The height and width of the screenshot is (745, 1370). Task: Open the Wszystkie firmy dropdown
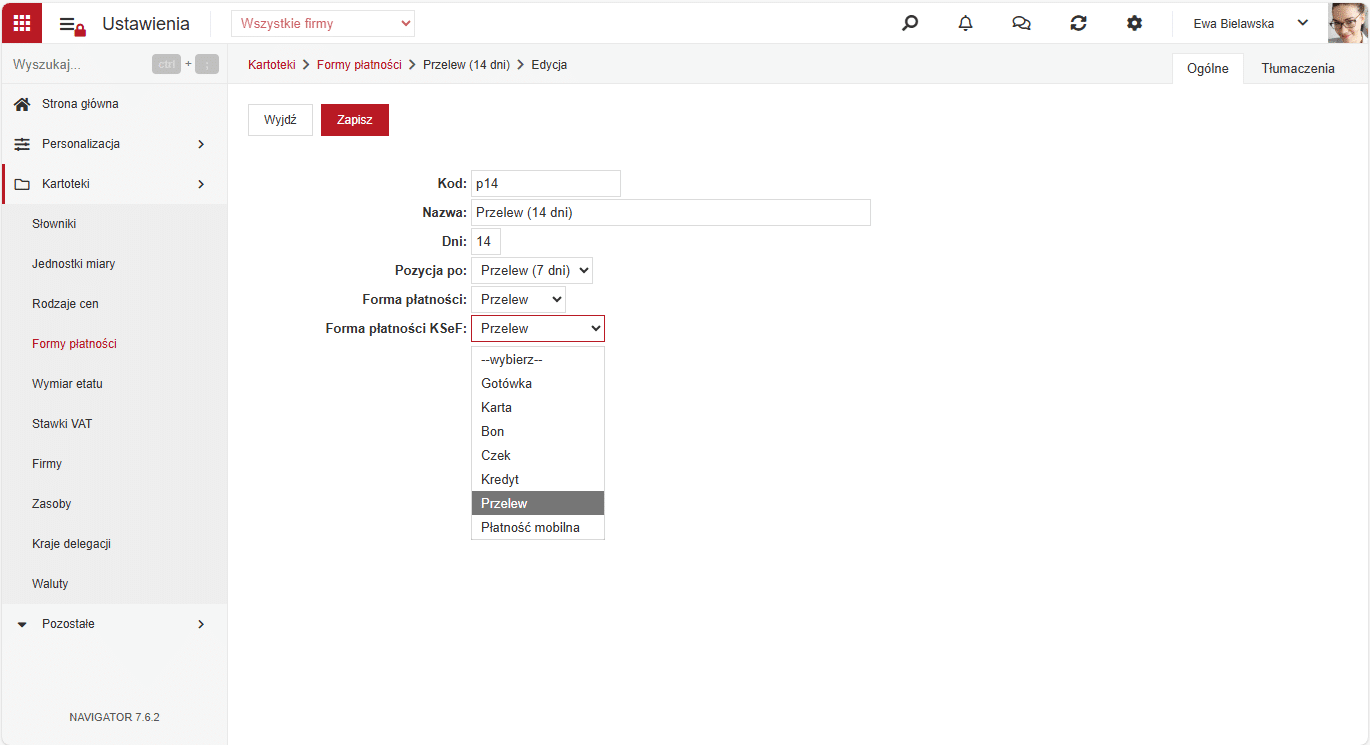tap(323, 23)
